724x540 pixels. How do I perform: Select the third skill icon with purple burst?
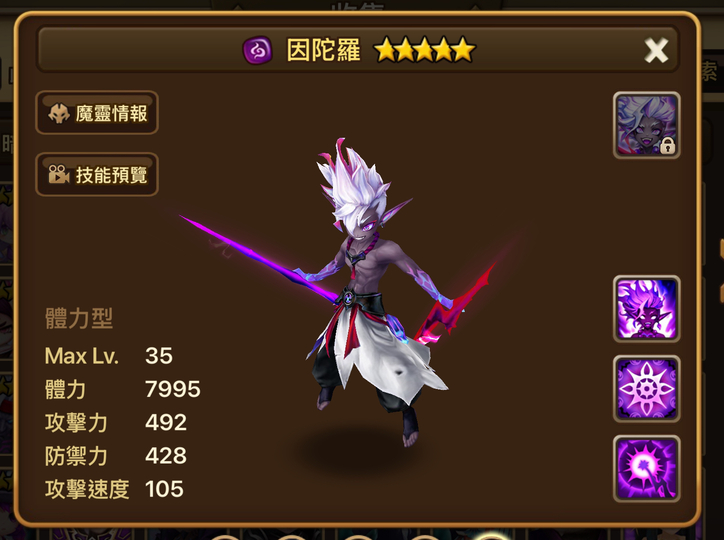[646, 468]
